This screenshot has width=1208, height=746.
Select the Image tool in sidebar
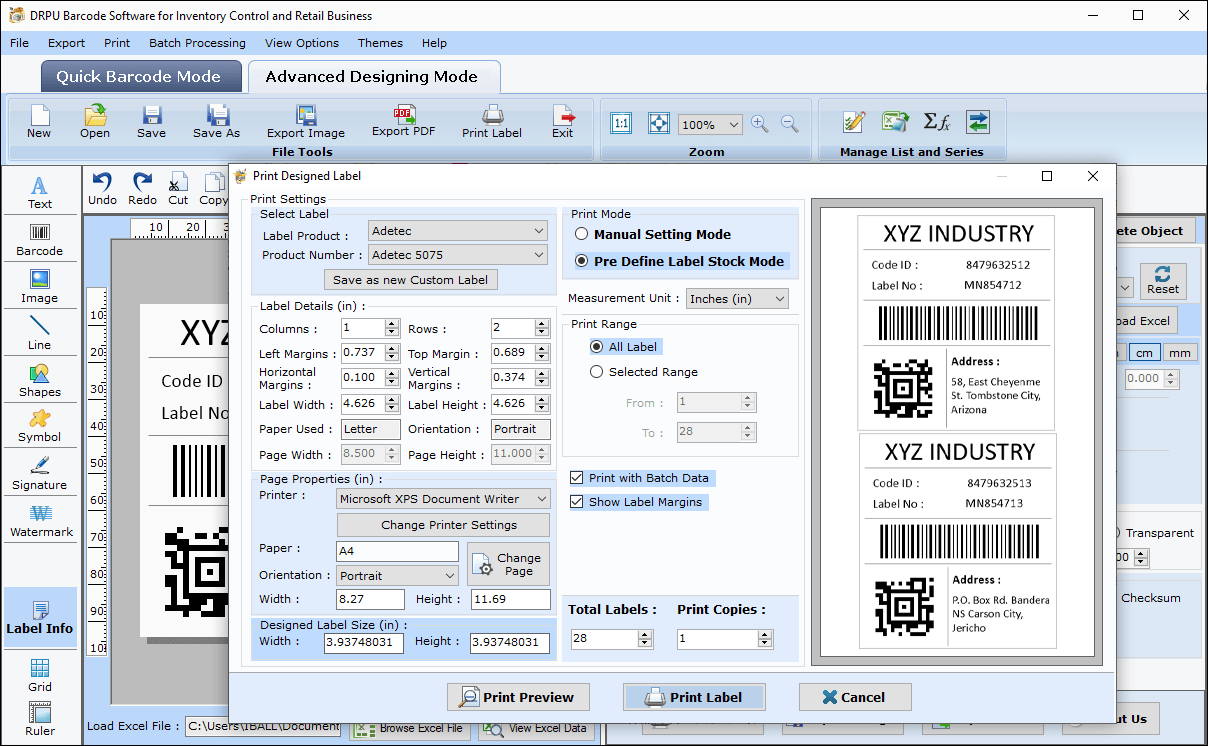40,287
